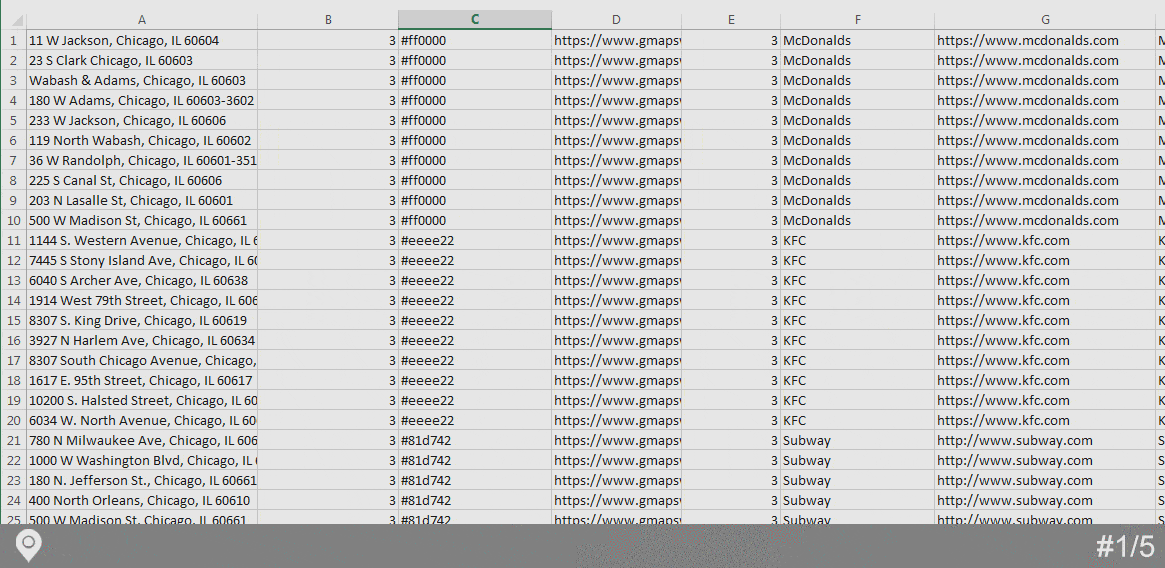Click cell '3927 N Harlem Ave, Chicago, IL 60634'

(142, 341)
